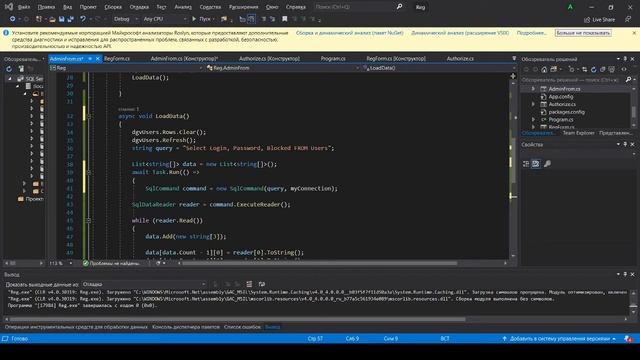This screenshot has width=640, height=360.
Task: Select packages.config in Solution Explorer
Action: 566,112
